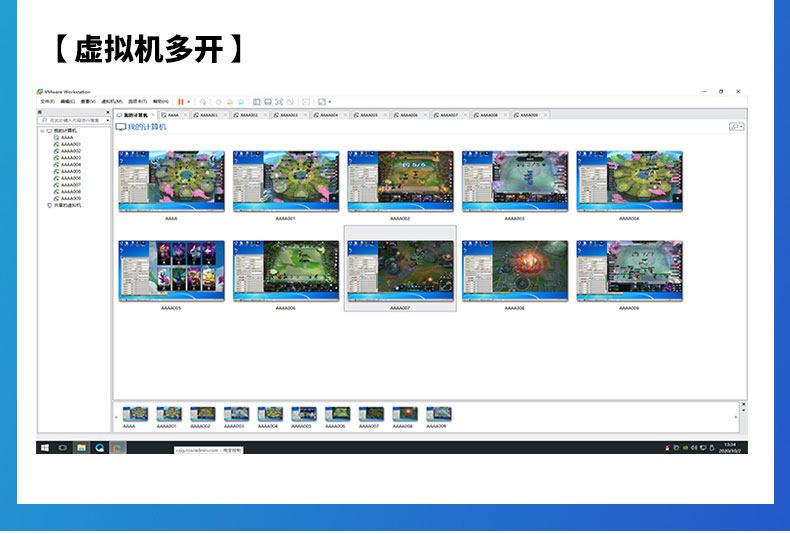
Task: Select the AAAA virtual machine large thumbnail
Action: (x=171, y=181)
